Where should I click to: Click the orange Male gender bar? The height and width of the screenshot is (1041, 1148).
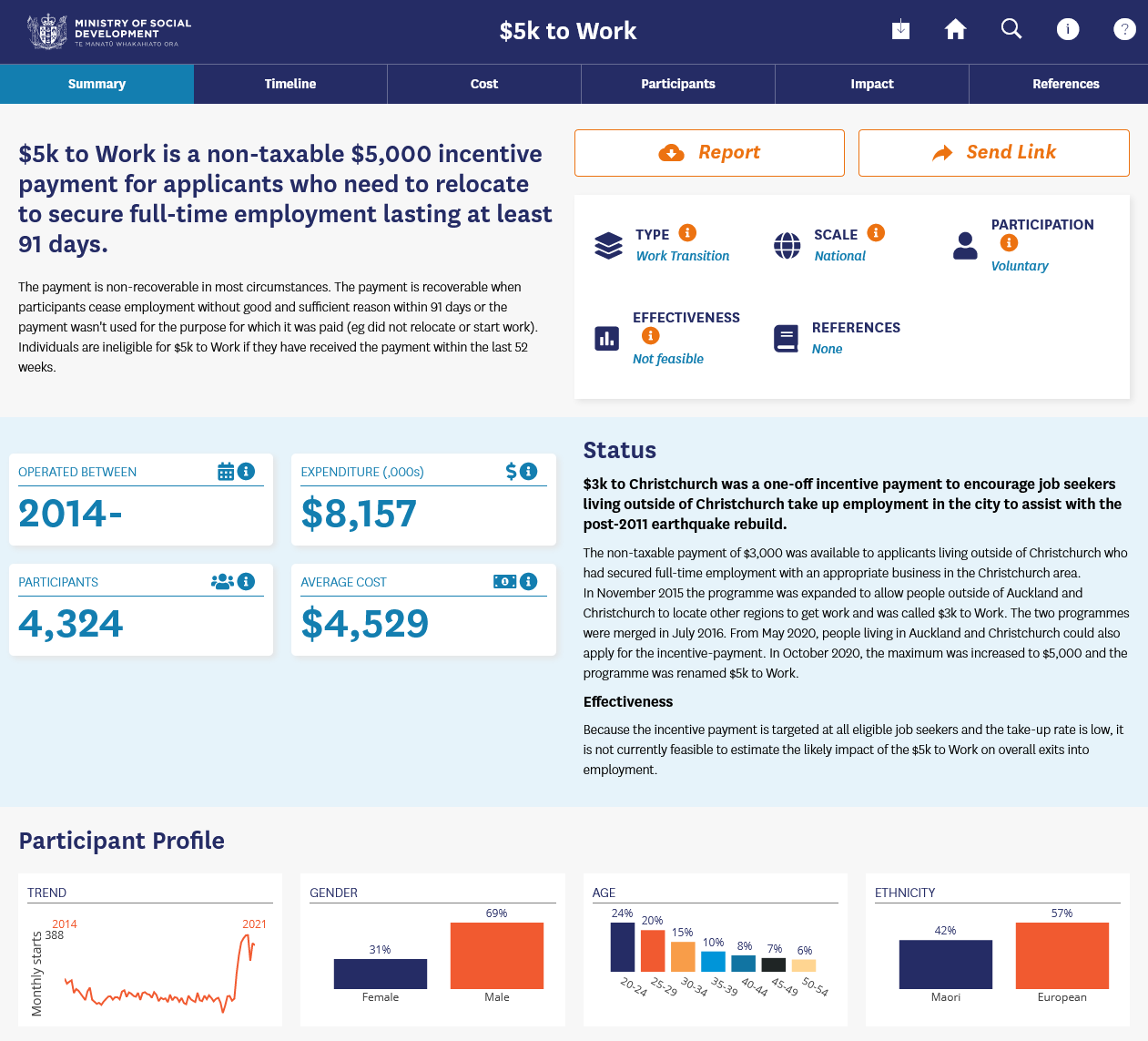497,955
